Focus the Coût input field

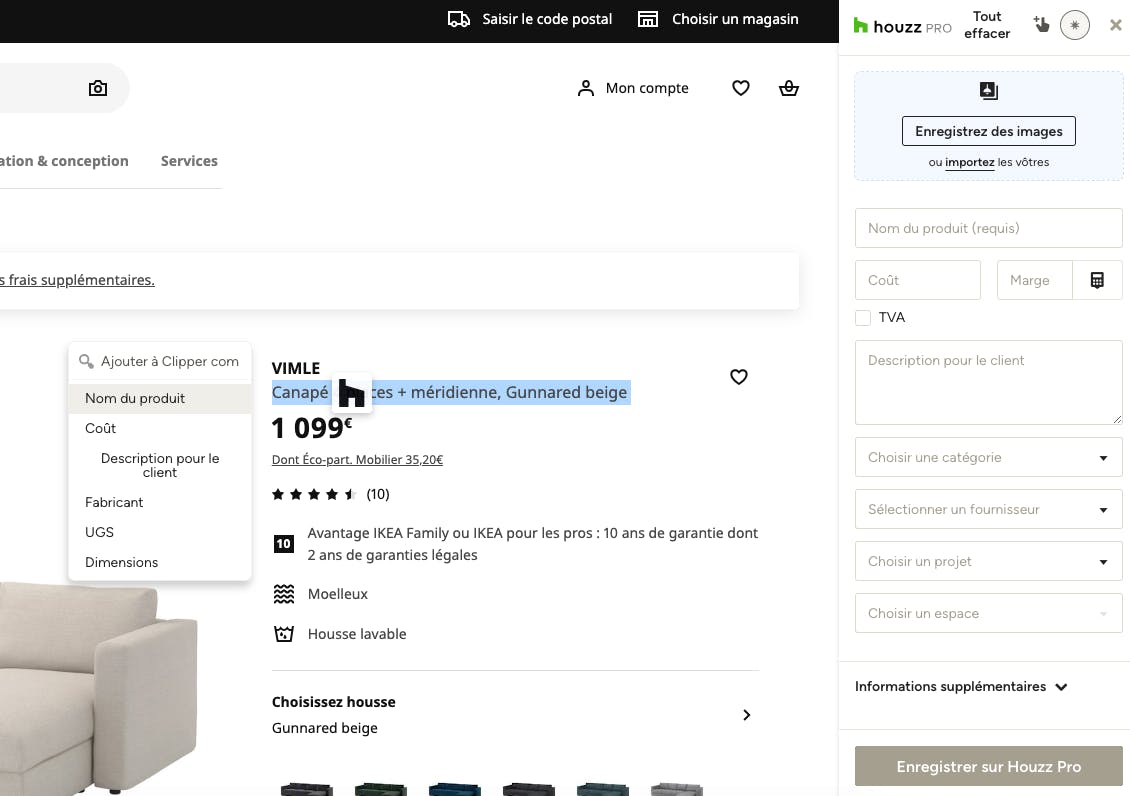click(x=917, y=280)
